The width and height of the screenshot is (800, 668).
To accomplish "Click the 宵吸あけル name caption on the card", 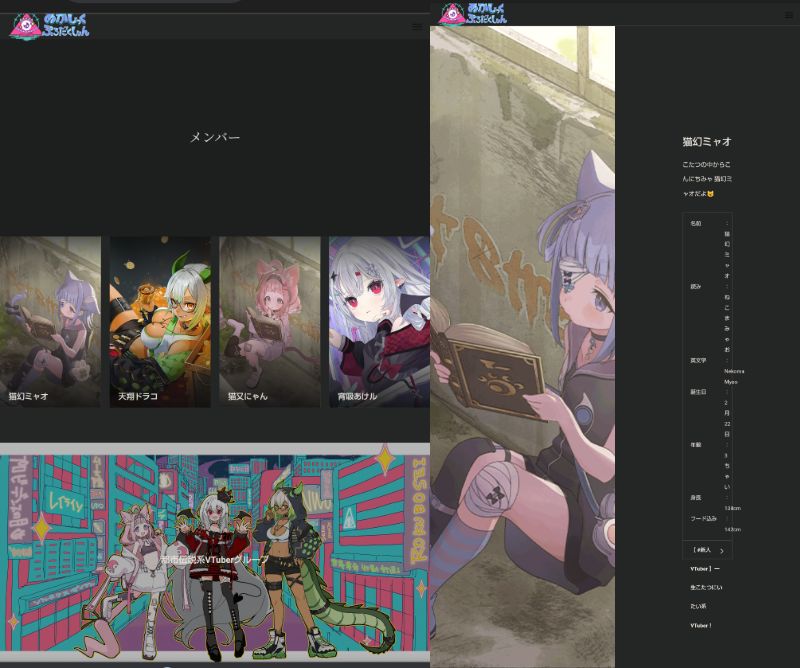I will tap(357, 396).
